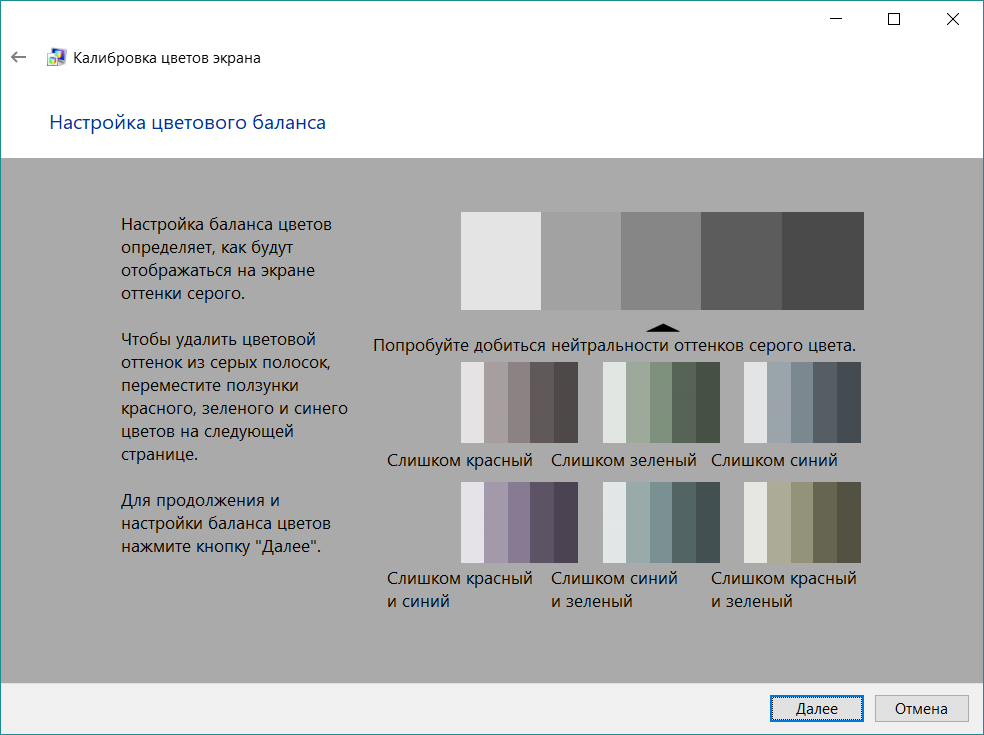Click the black triangle marker under the gray strip
The image size is (984, 735).
pyautogui.click(x=662, y=327)
